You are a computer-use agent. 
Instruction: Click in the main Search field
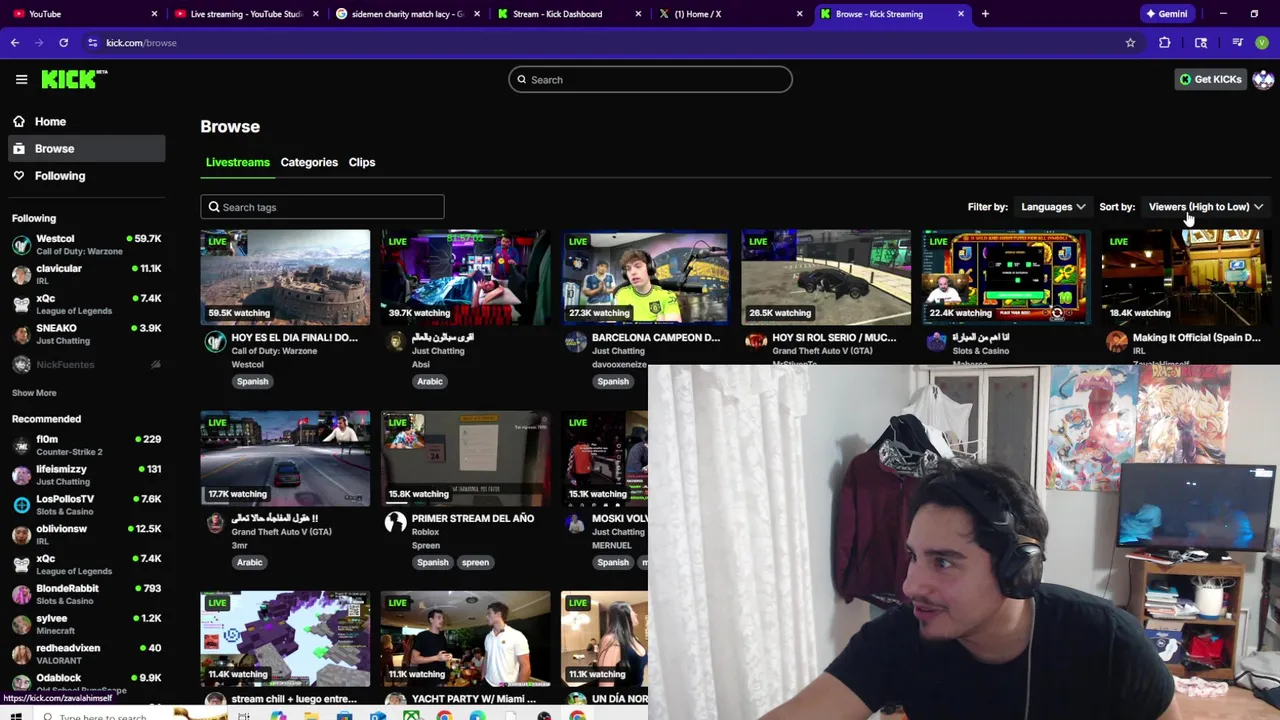650,80
